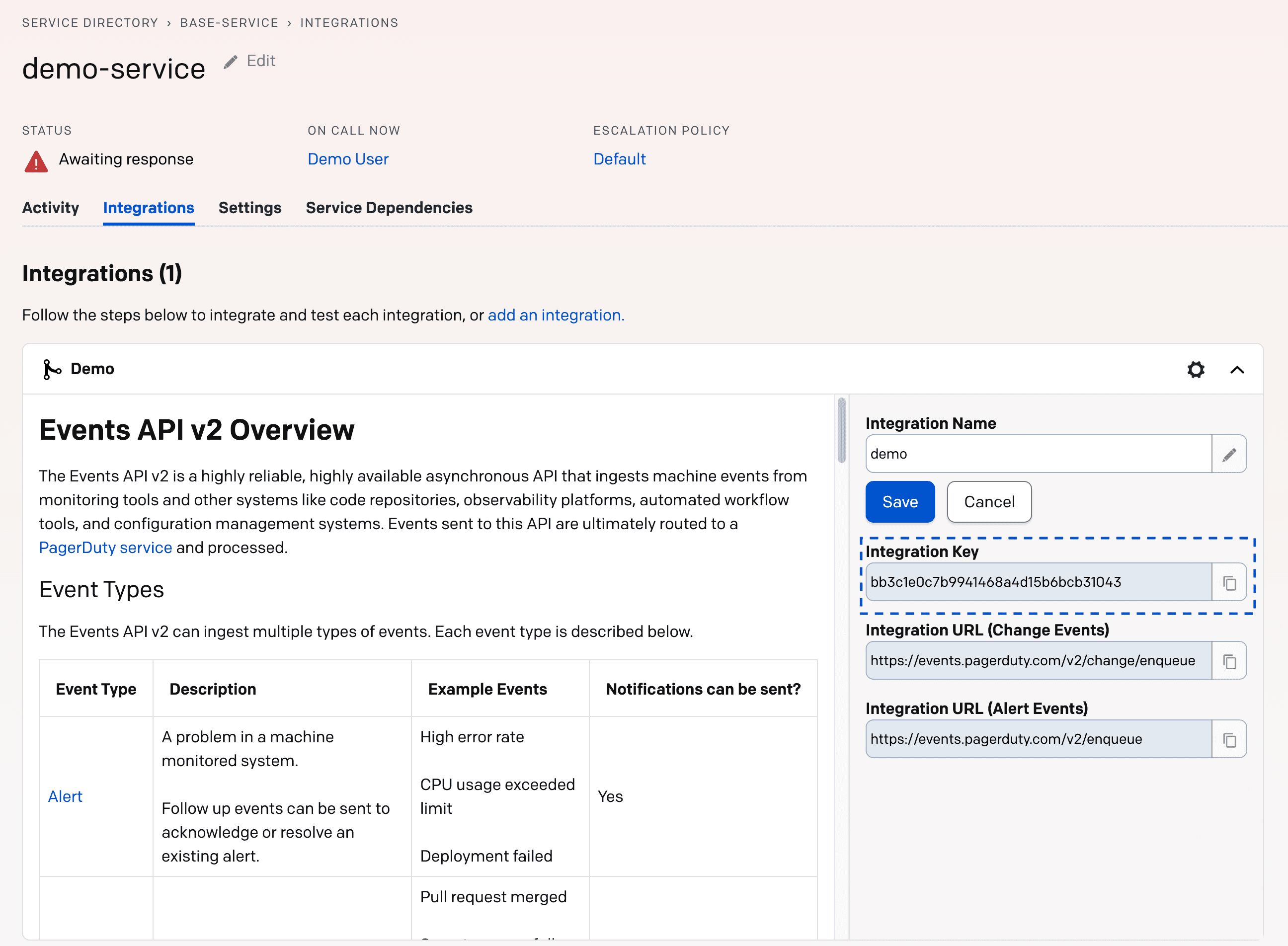Image resolution: width=1288 pixels, height=946 pixels.
Task: Click the add an integration link
Action: [556, 315]
